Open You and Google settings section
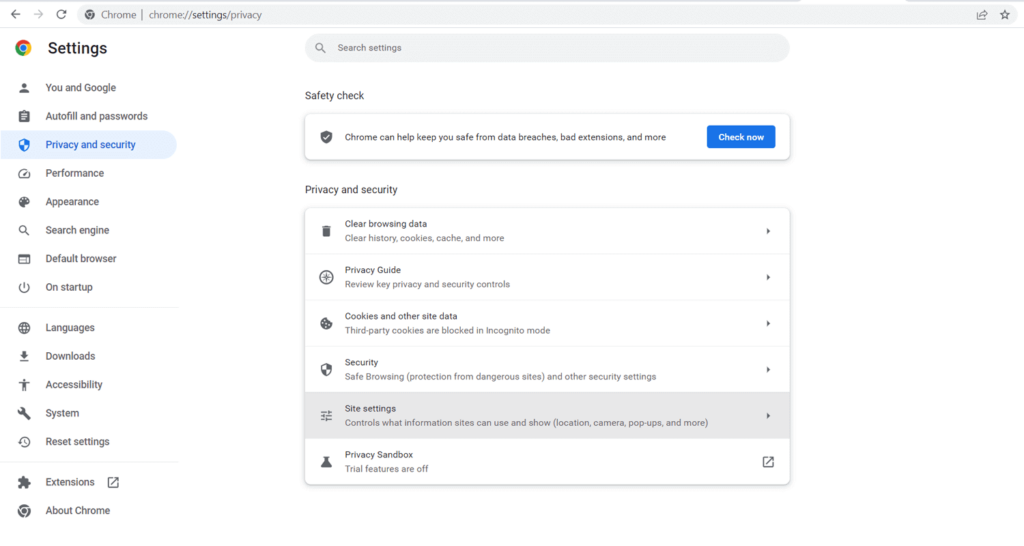1024x546 pixels. tap(88, 88)
